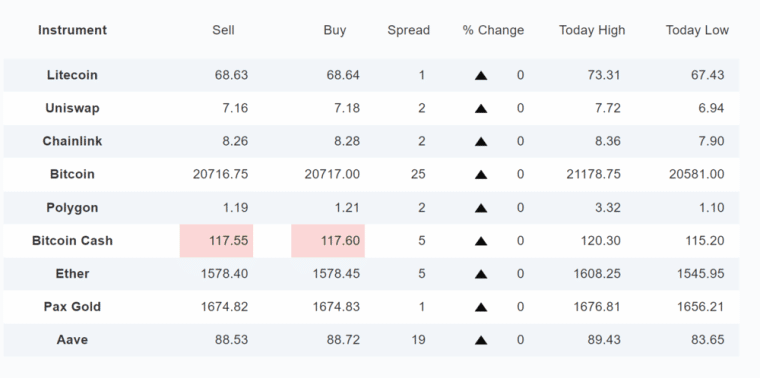Click the Pax Gold up-arrow change icon
Image resolution: width=760 pixels, height=378 pixels.
point(481,307)
